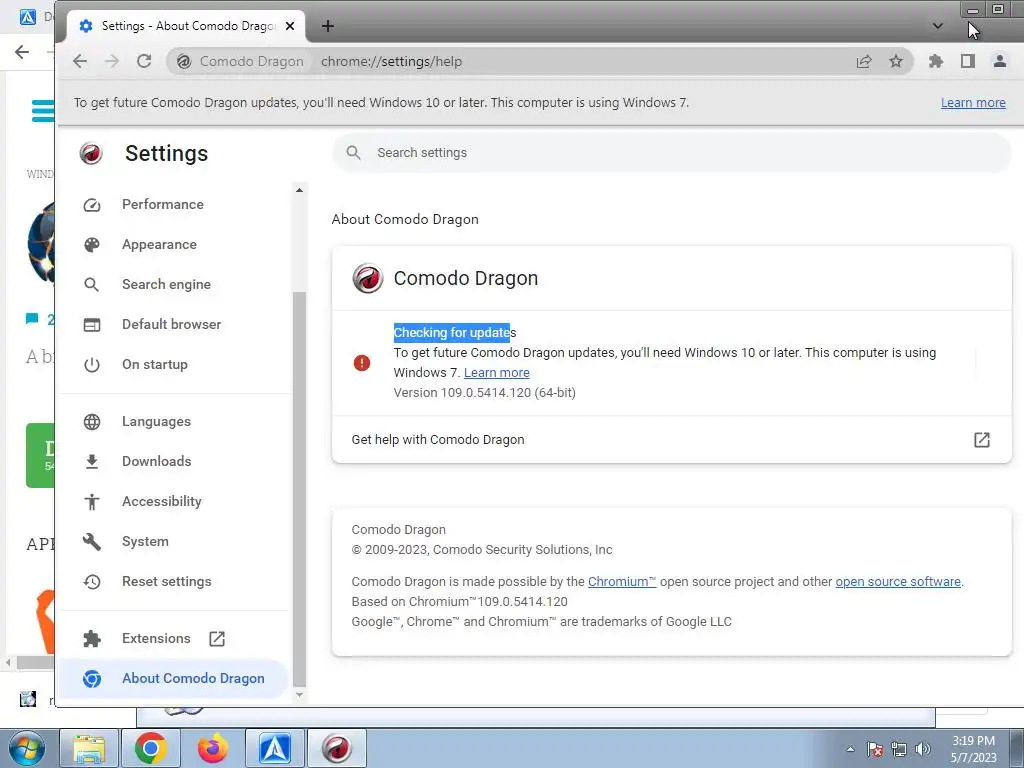Open the profile avatar menu

(1000, 61)
